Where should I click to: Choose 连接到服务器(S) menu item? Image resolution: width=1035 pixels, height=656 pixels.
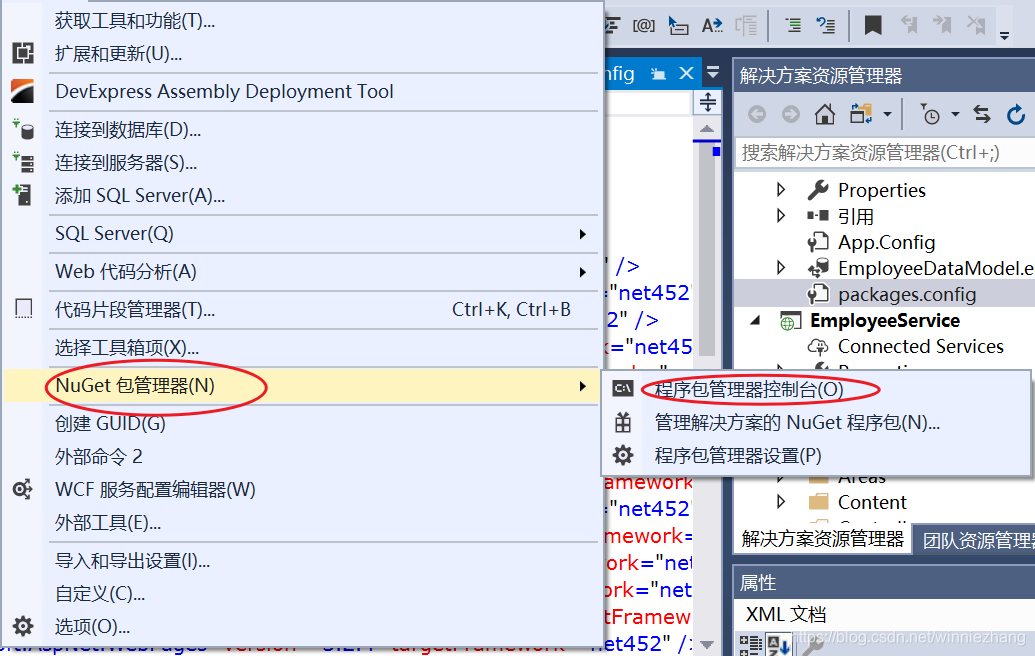tap(300, 162)
